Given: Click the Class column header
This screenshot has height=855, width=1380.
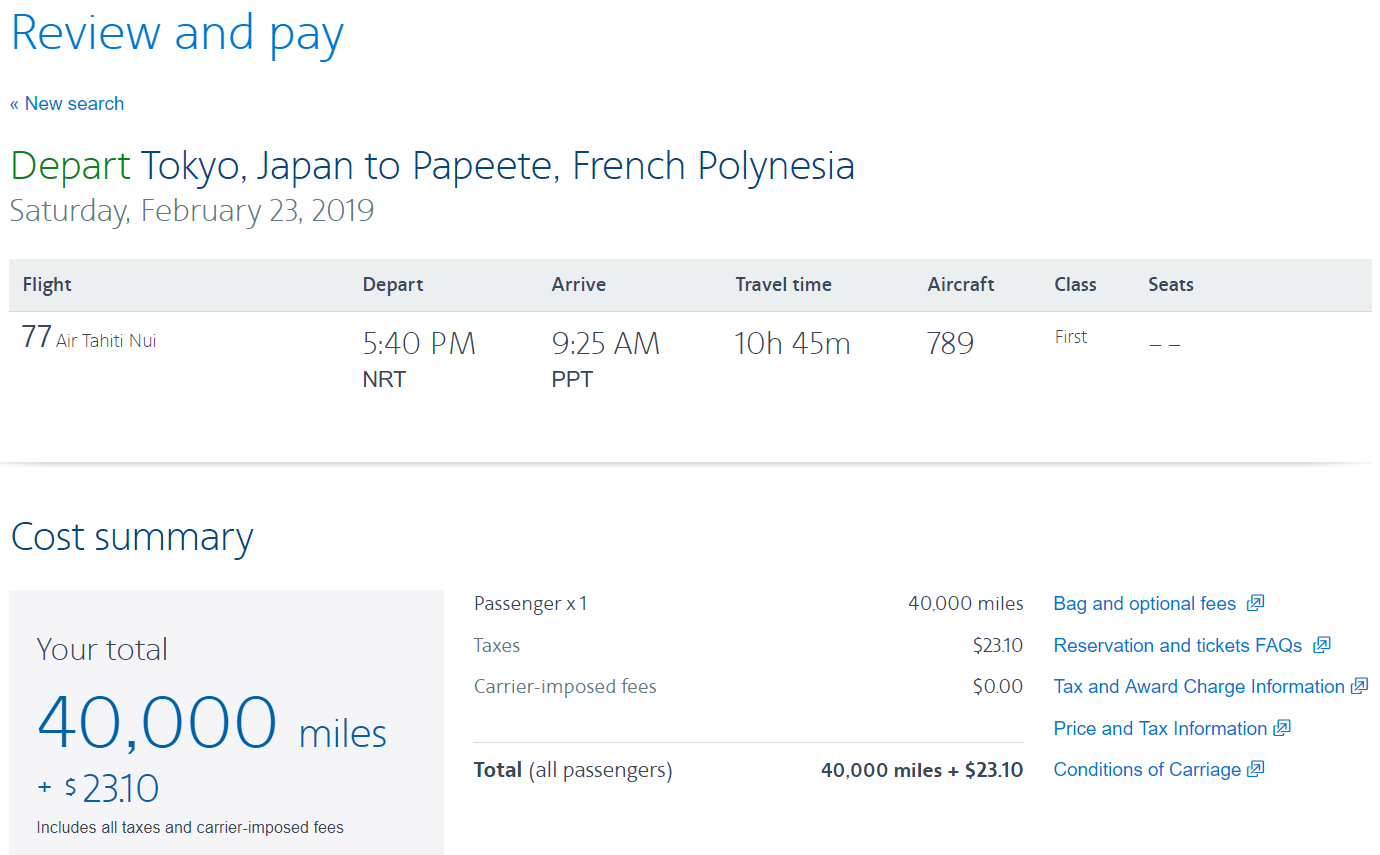Looking at the screenshot, I should coord(1075,285).
